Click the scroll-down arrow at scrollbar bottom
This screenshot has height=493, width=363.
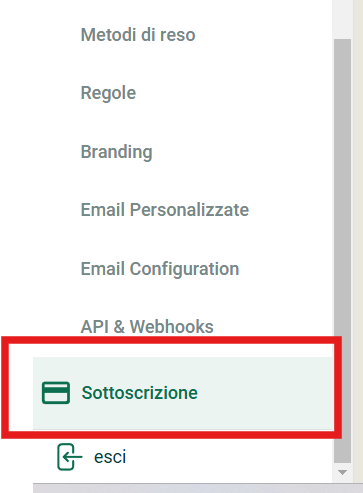[x=342, y=472]
